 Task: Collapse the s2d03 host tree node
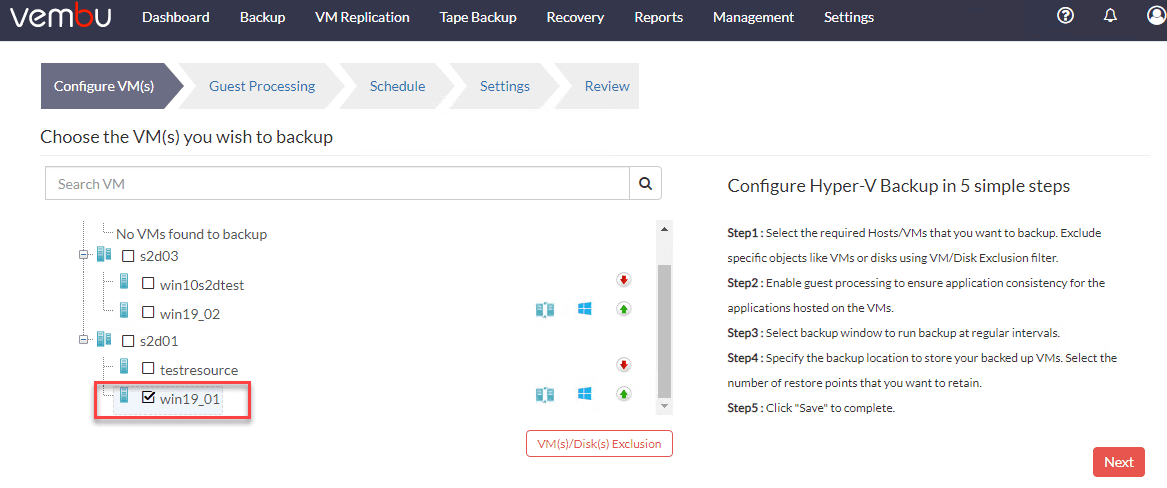pos(83,256)
